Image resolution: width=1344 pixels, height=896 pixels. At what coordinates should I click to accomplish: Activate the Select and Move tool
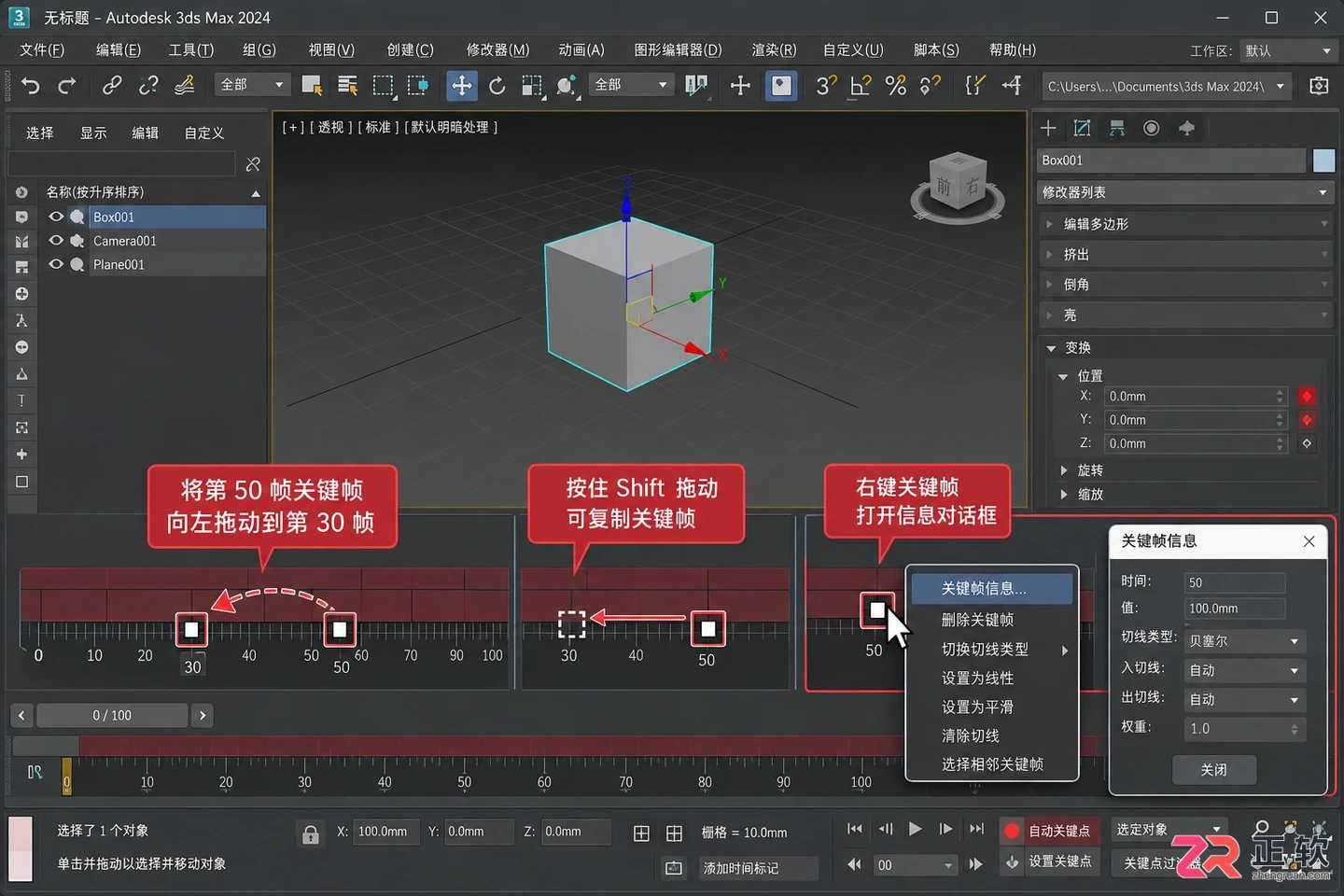point(461,86)
